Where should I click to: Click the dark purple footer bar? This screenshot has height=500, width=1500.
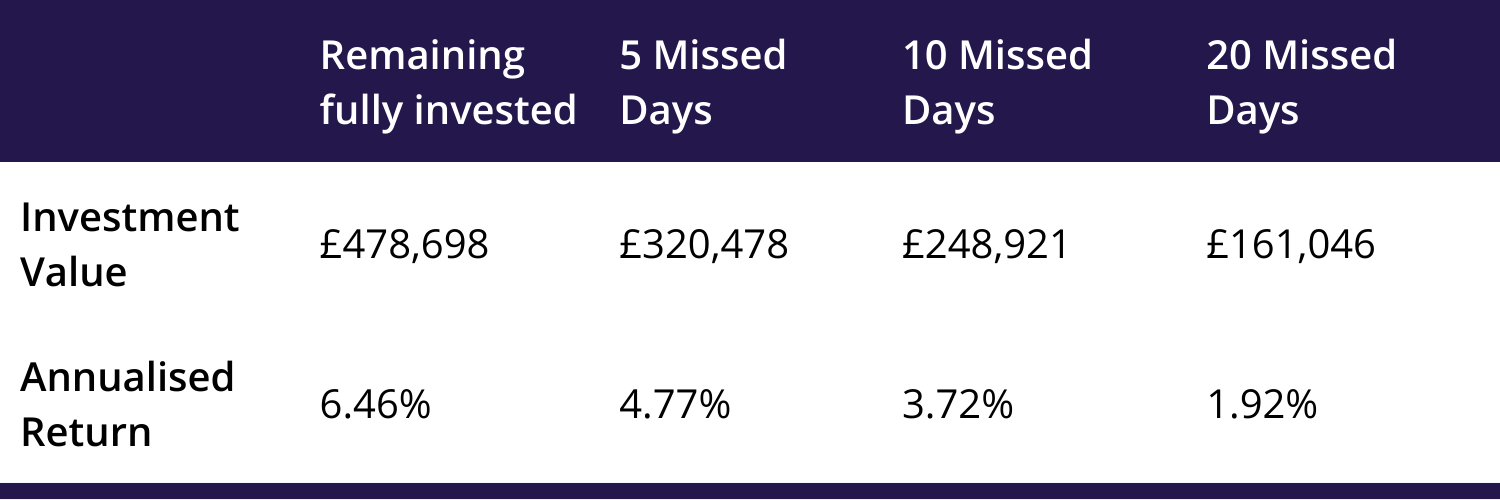click(750, 491)
